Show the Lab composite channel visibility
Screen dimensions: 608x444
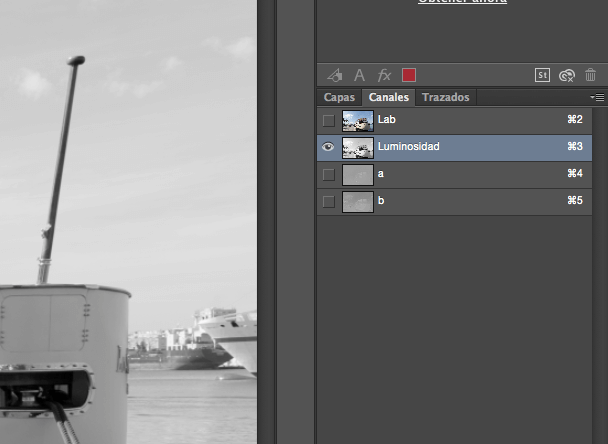328,121
